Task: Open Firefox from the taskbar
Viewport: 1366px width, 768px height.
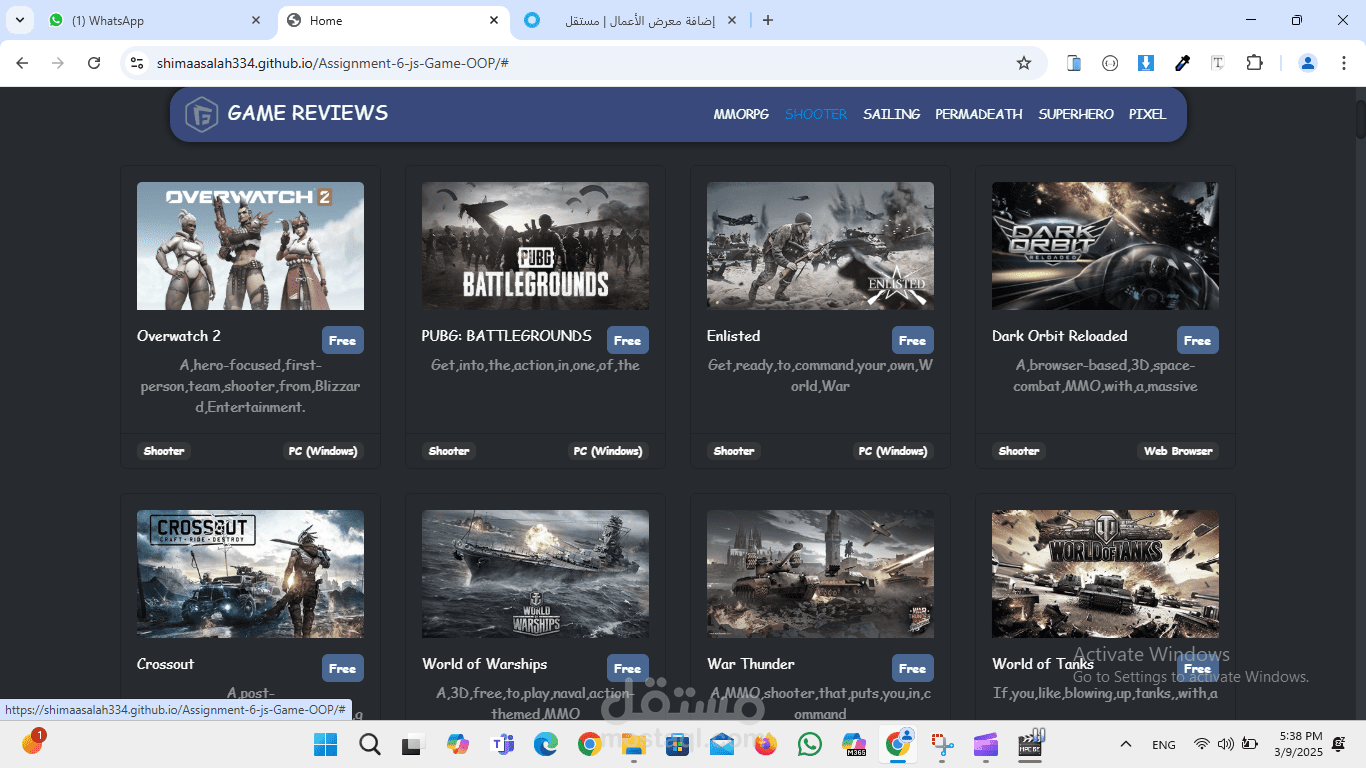Action: [766, 744]
